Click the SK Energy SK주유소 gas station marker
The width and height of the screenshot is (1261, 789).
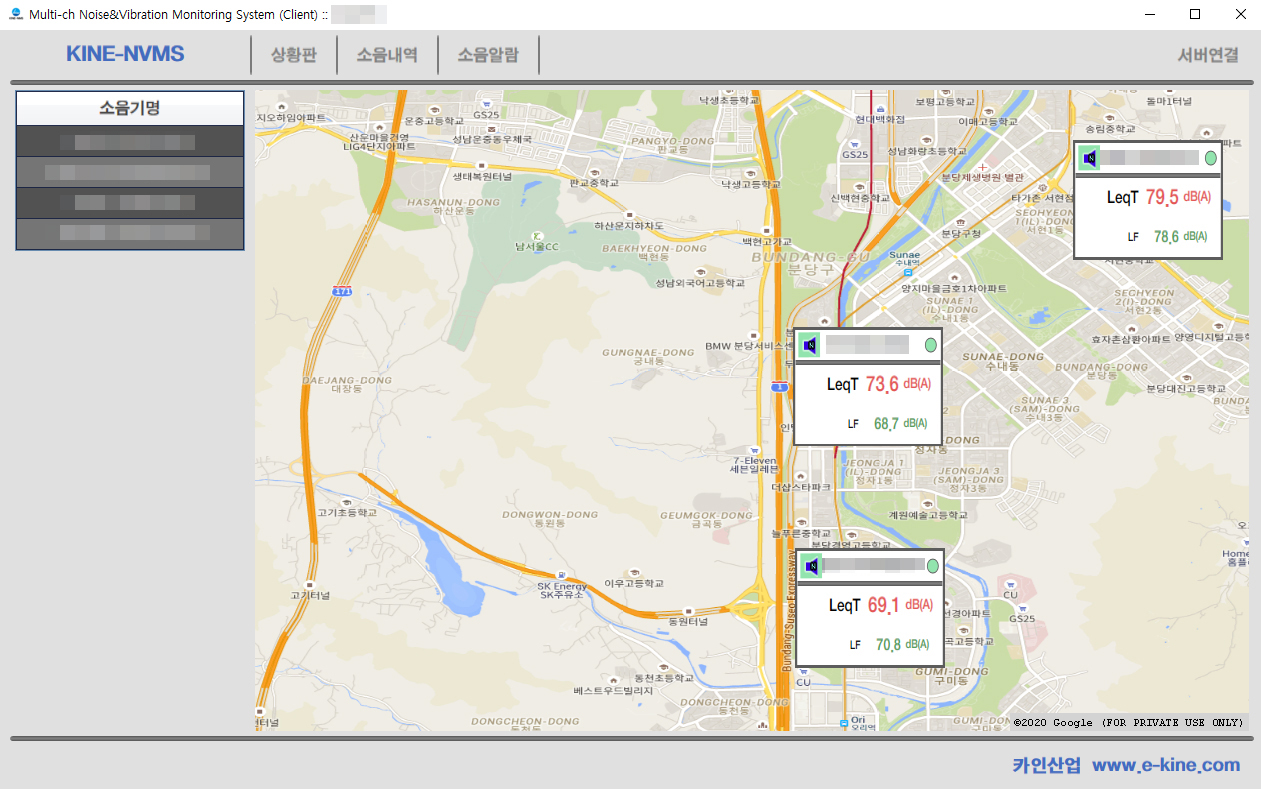coord(560,575)
